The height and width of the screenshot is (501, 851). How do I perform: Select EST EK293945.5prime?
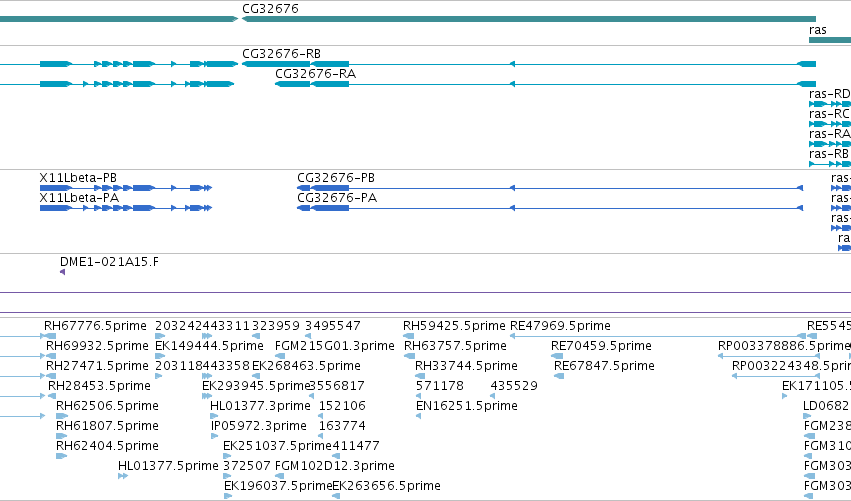click(x=256, y=386)
